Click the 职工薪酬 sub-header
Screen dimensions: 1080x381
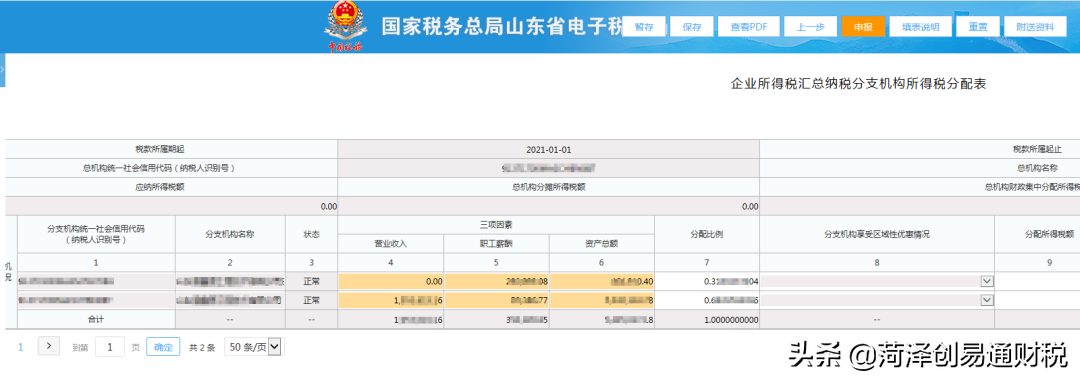[496, 243]
